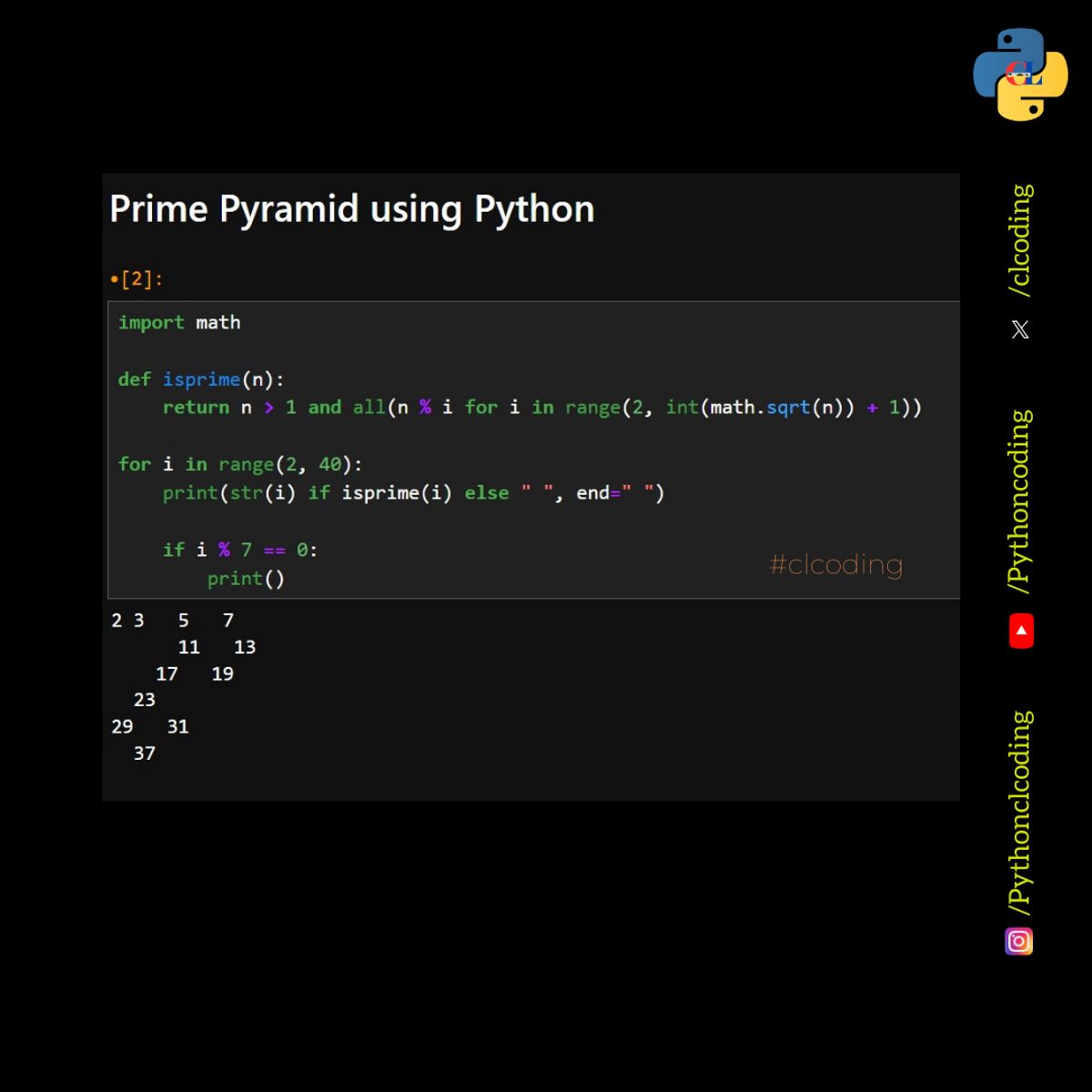This screenshot has width=1092, height=1092.
Task: Select the isprime function definition line
Action: (202, 379)
